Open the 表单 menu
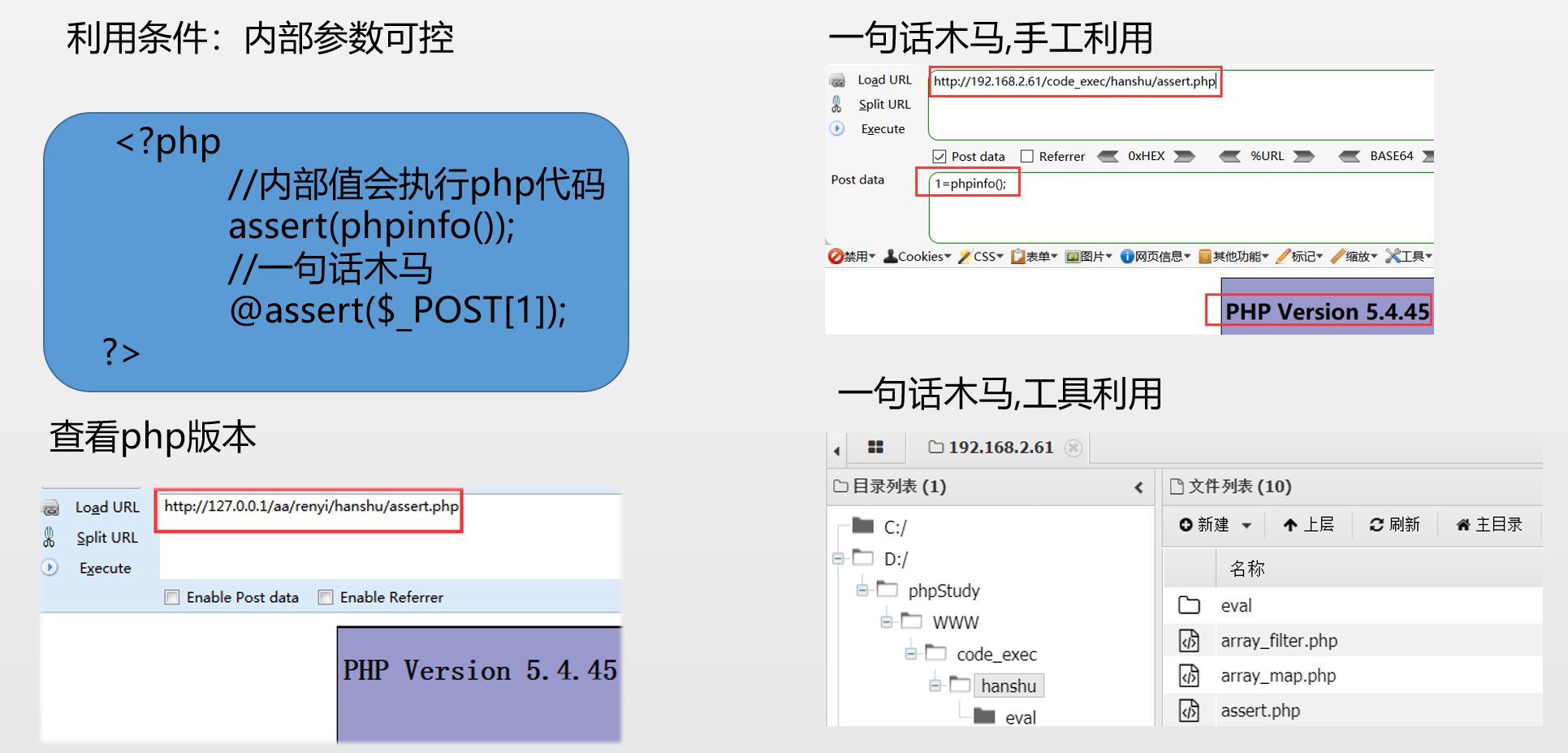Viewport: 1568px width, 753px height. click(x=1034, y=257)
